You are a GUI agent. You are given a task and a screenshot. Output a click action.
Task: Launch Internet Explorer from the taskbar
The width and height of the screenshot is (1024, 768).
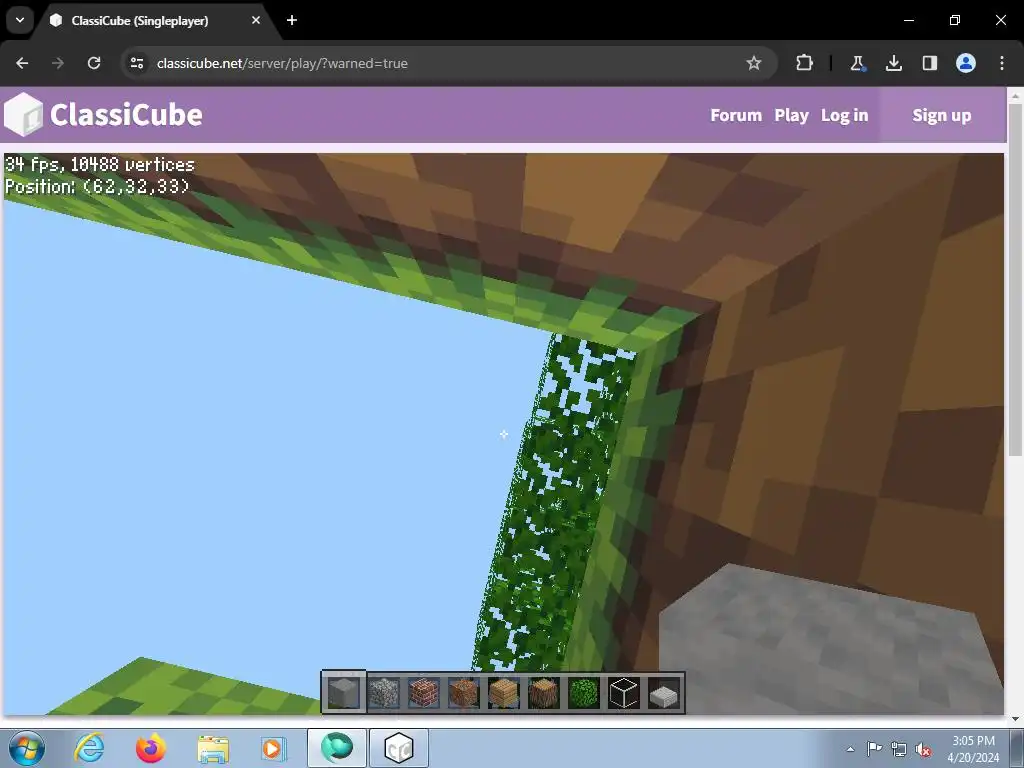pos(89,748)
